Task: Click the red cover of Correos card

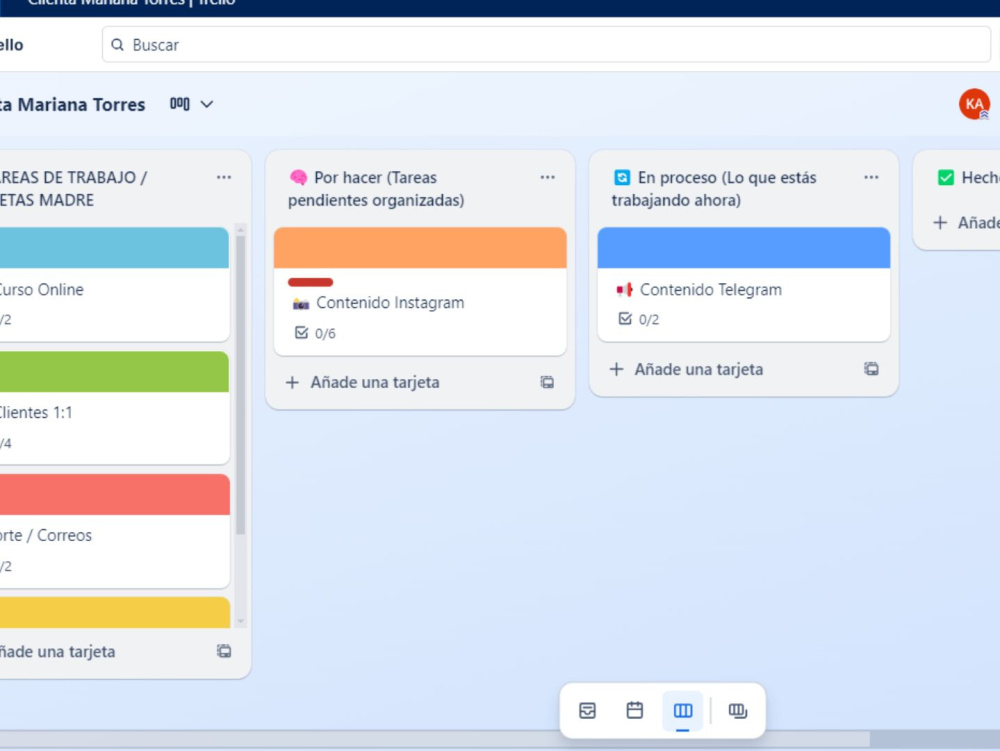Action: coord(114,494)
